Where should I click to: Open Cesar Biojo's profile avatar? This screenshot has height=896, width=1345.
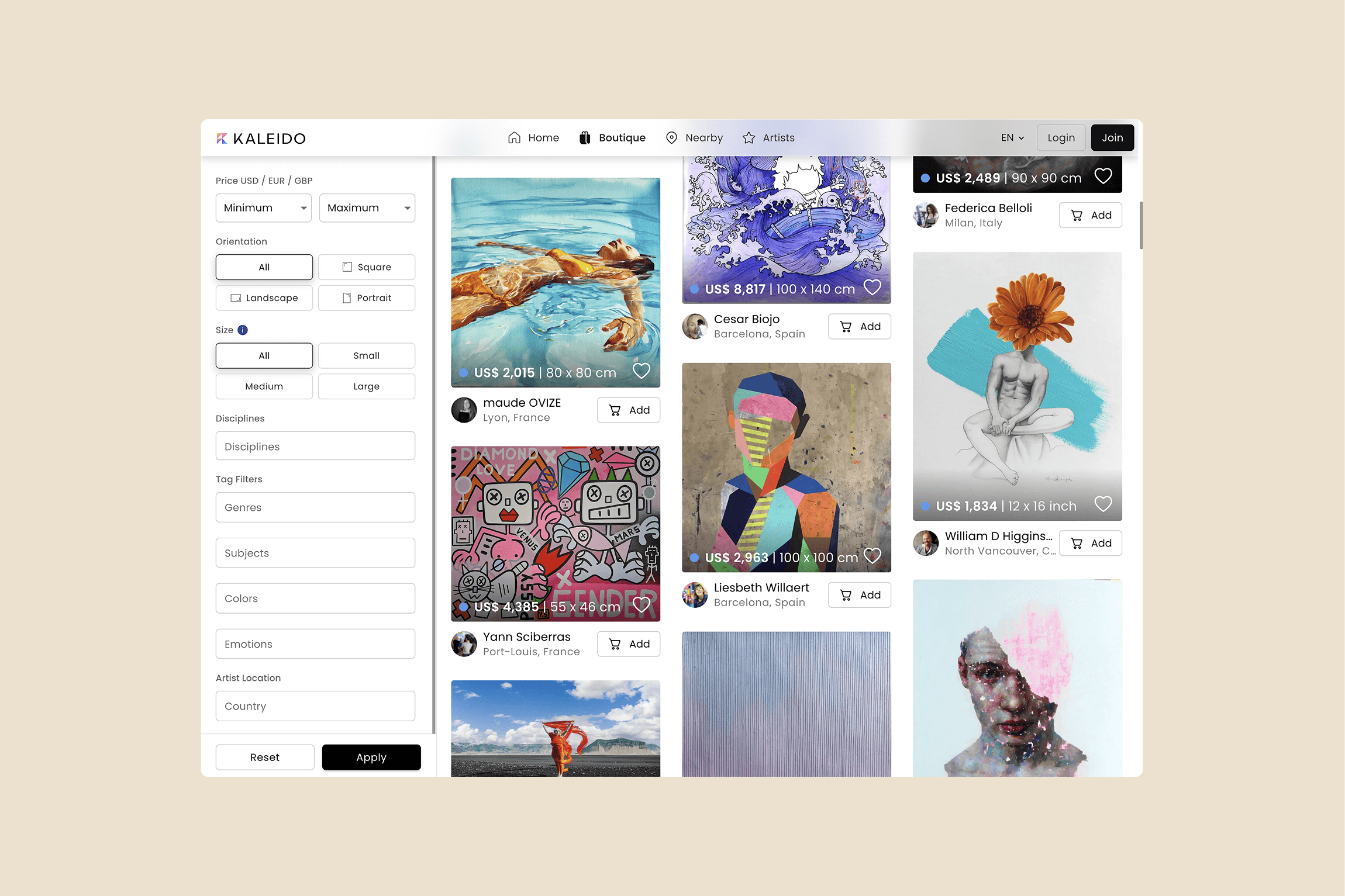695,326
